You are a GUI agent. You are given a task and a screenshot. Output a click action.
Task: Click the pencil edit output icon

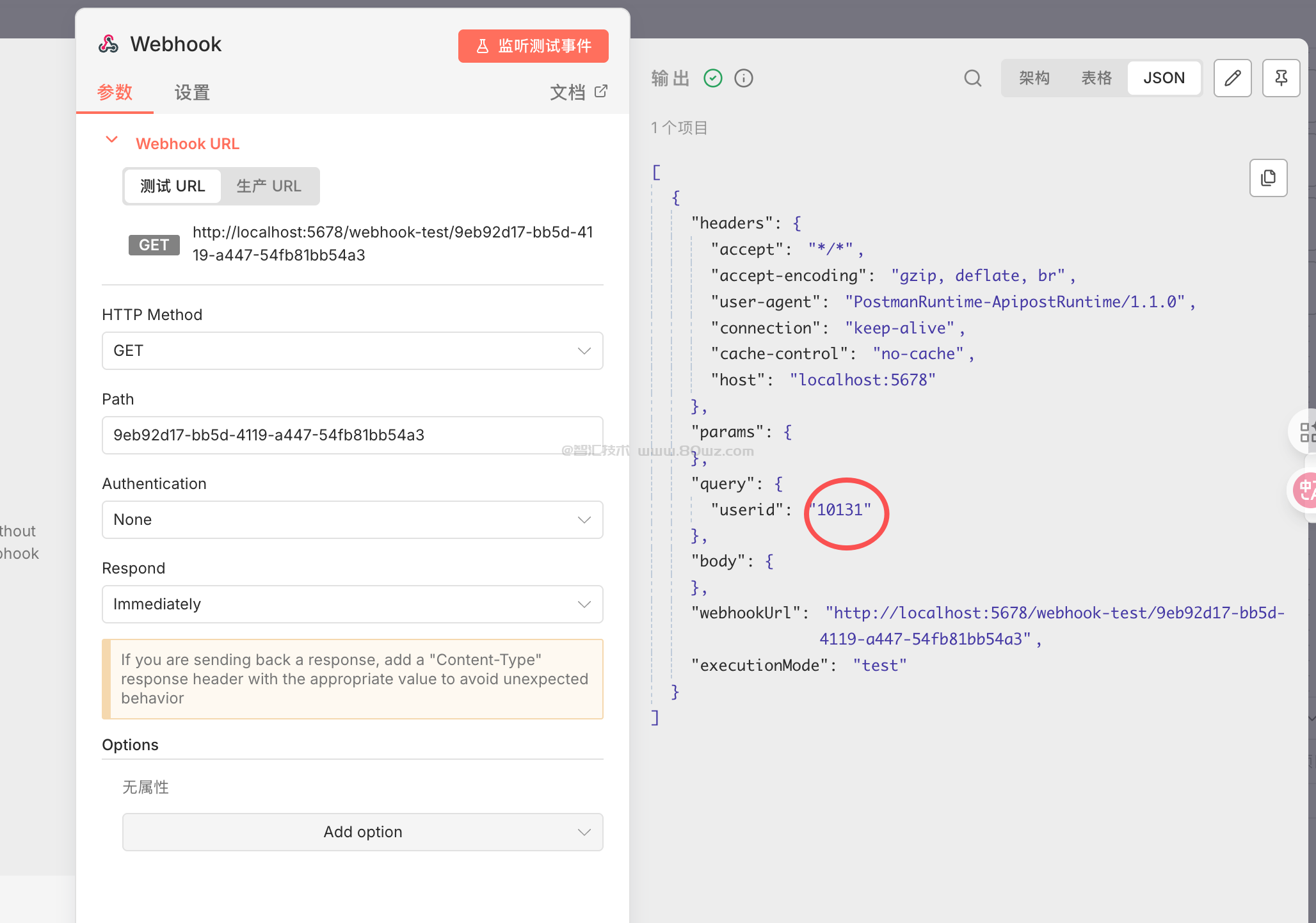coord(1232,78)
